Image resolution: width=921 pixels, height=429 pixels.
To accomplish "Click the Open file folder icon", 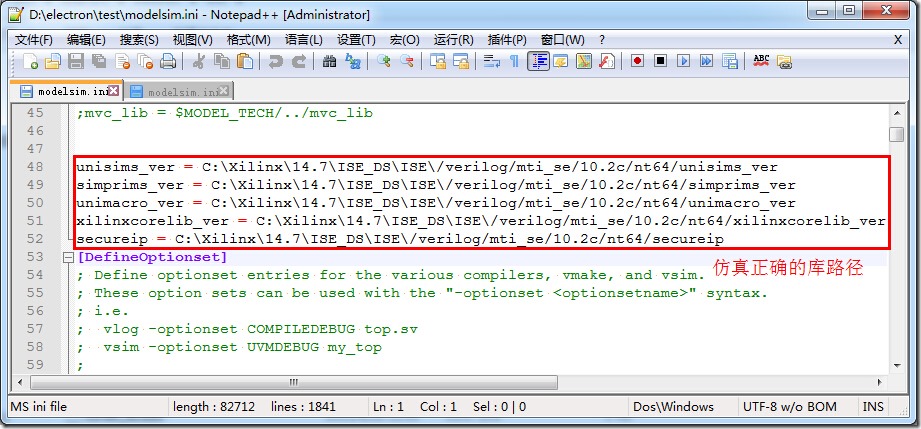I will pos(53,61).
